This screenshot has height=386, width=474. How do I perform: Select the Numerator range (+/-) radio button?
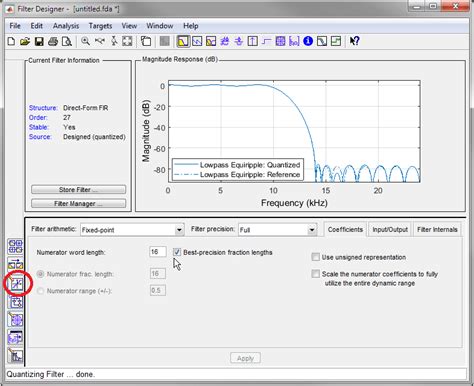point(40,291)
